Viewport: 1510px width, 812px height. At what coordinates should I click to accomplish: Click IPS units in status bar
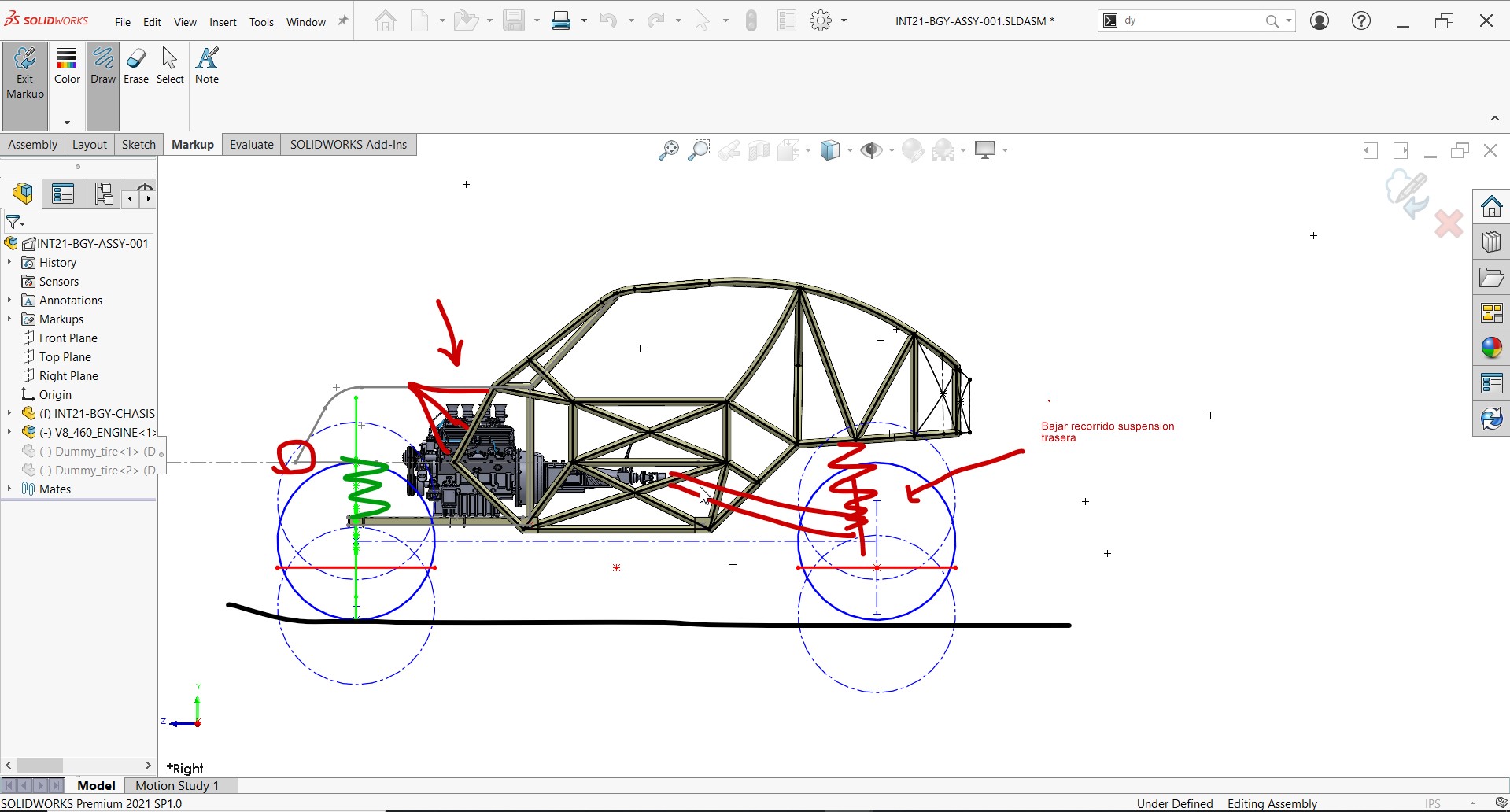coord(1432,803)
